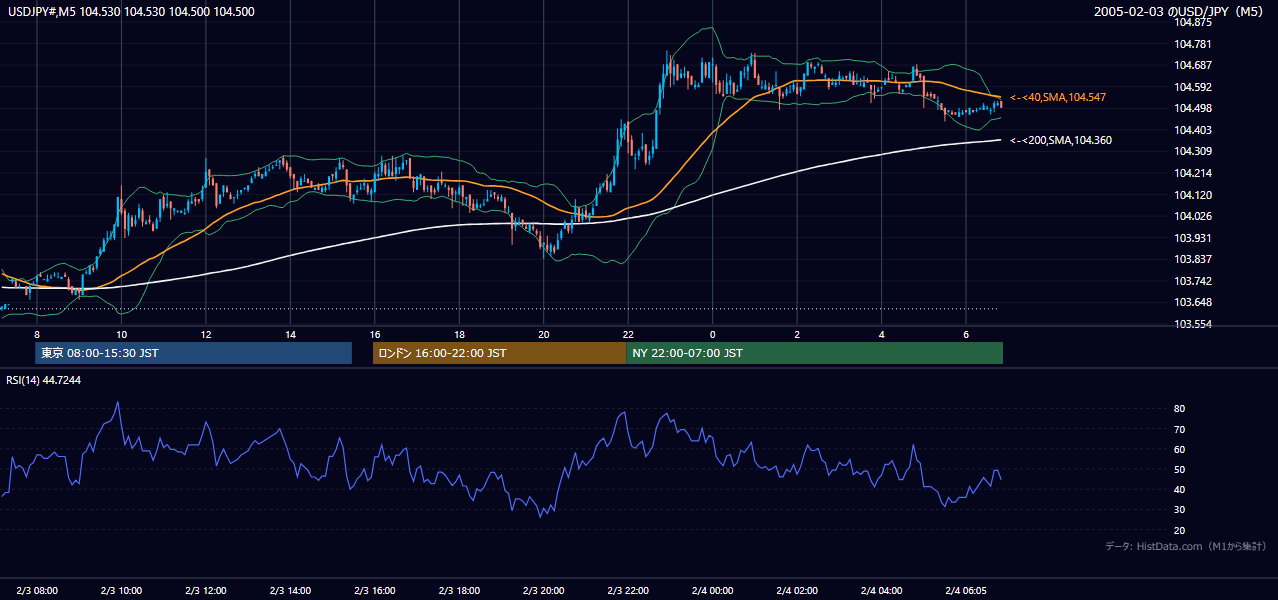Select the NY 22:00-07:00 JST session bar

coord(814,353)
